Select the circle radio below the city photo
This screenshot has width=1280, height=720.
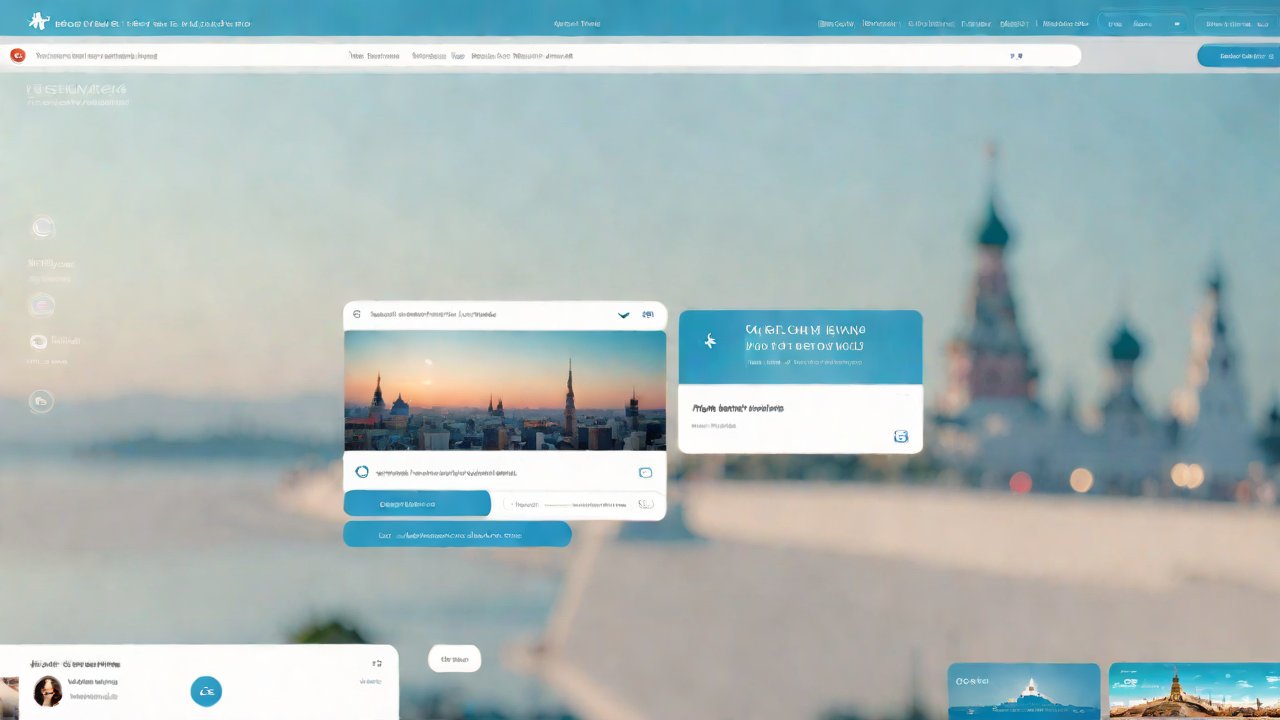click(x=362, y=472)
